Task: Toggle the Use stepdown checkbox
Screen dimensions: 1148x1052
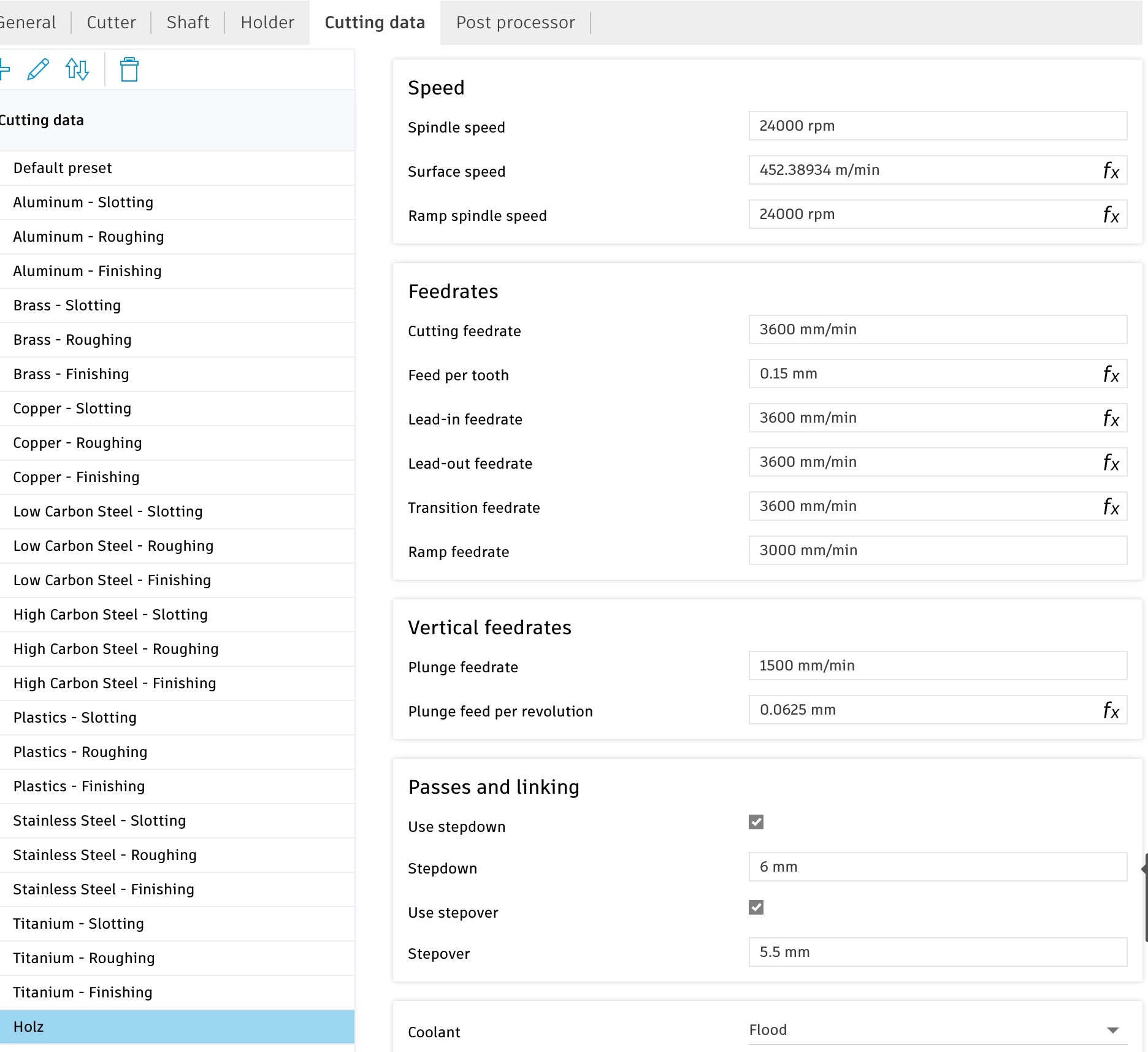Action: coord(756,822)
